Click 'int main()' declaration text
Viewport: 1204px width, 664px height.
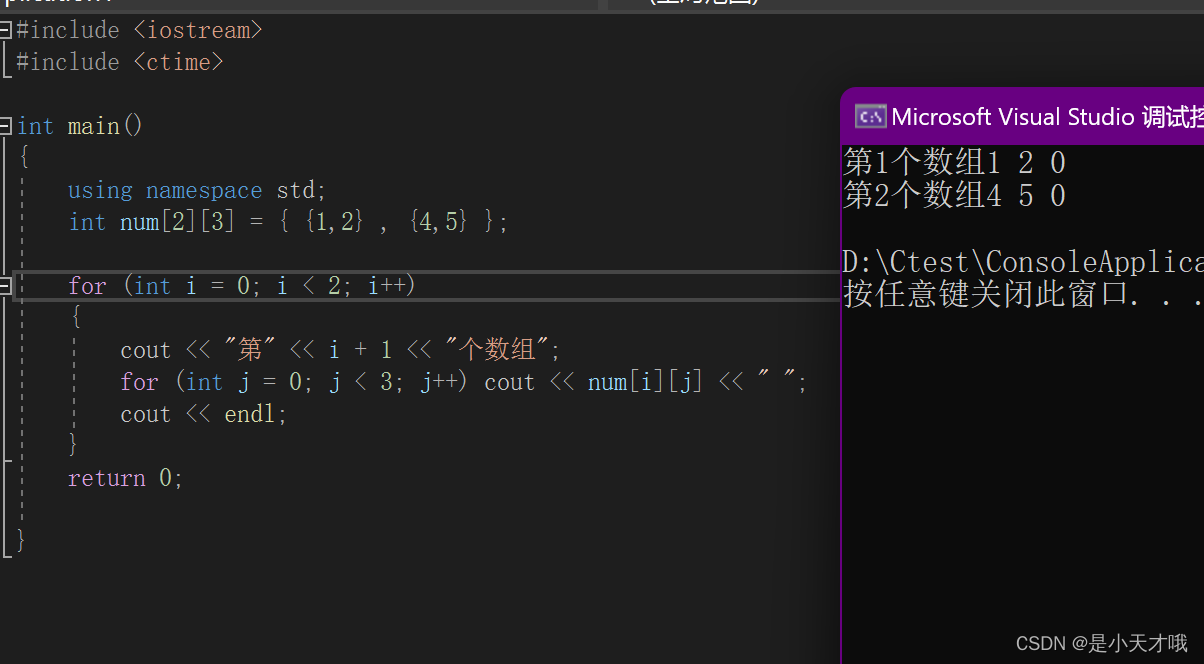(x=80, y=126)
